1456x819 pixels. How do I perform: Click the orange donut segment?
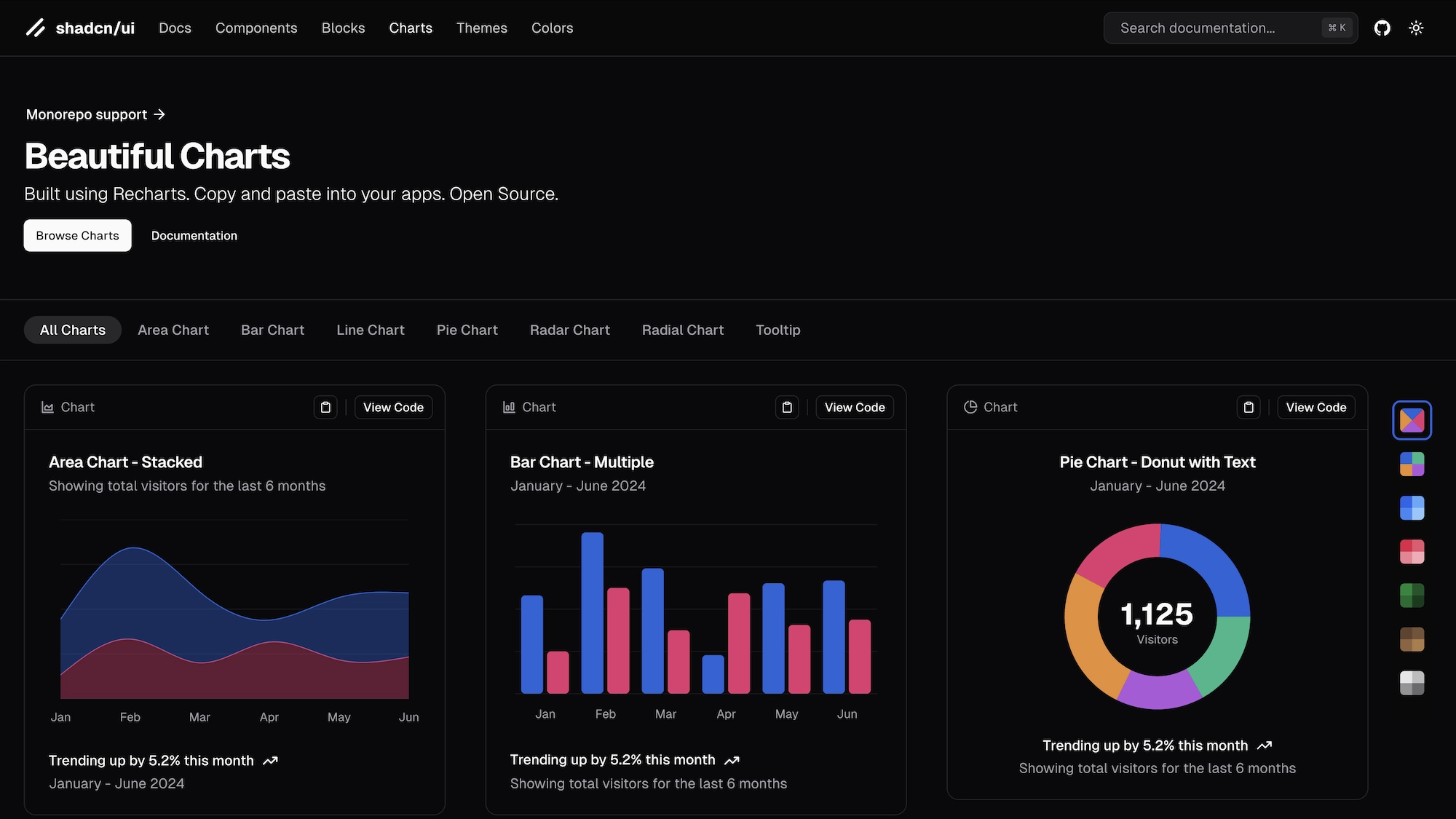coord(1091,637)
